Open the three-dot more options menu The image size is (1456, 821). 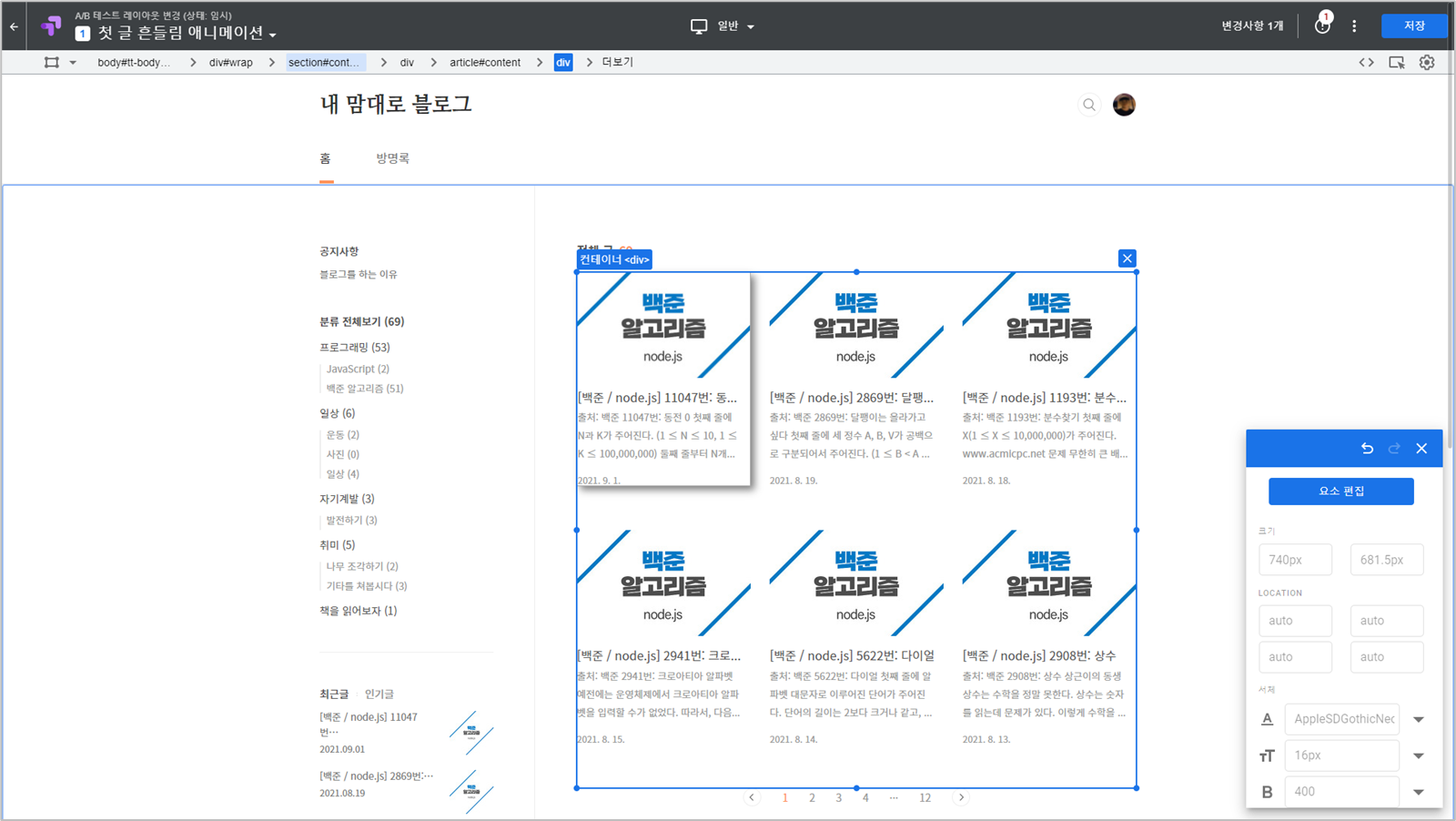pos(1354,26)
